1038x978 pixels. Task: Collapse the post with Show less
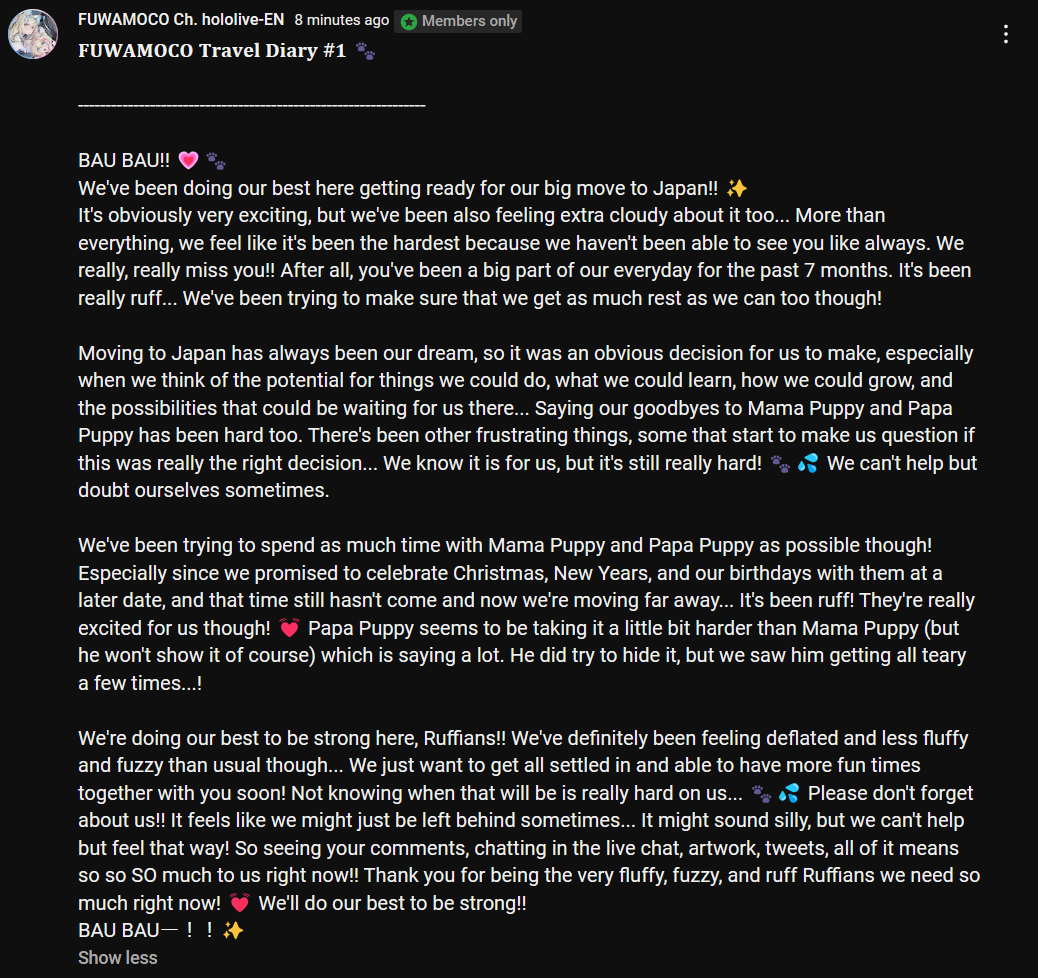(x=118, y=957)
